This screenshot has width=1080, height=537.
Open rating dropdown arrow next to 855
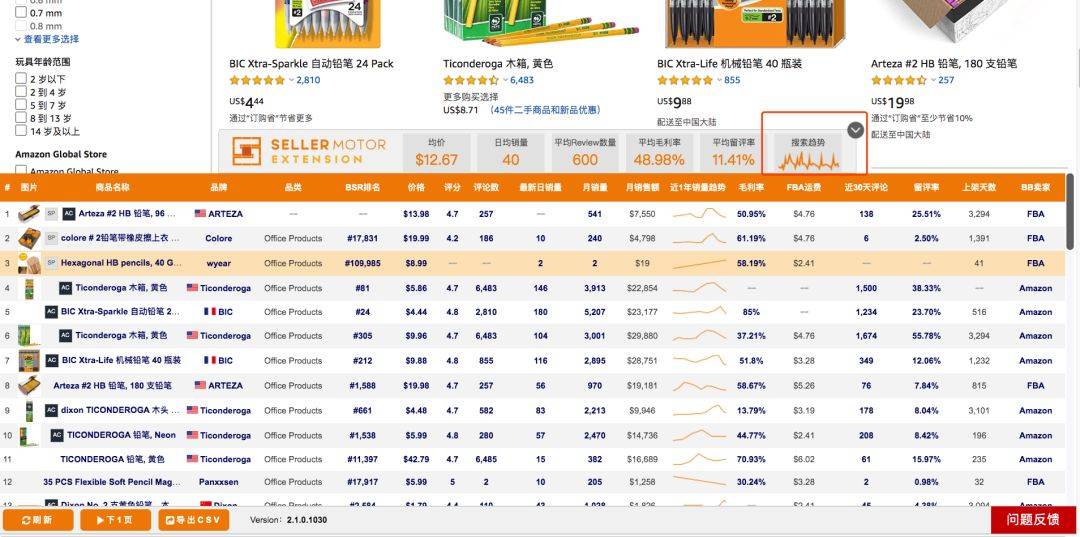tap(719, 80)
